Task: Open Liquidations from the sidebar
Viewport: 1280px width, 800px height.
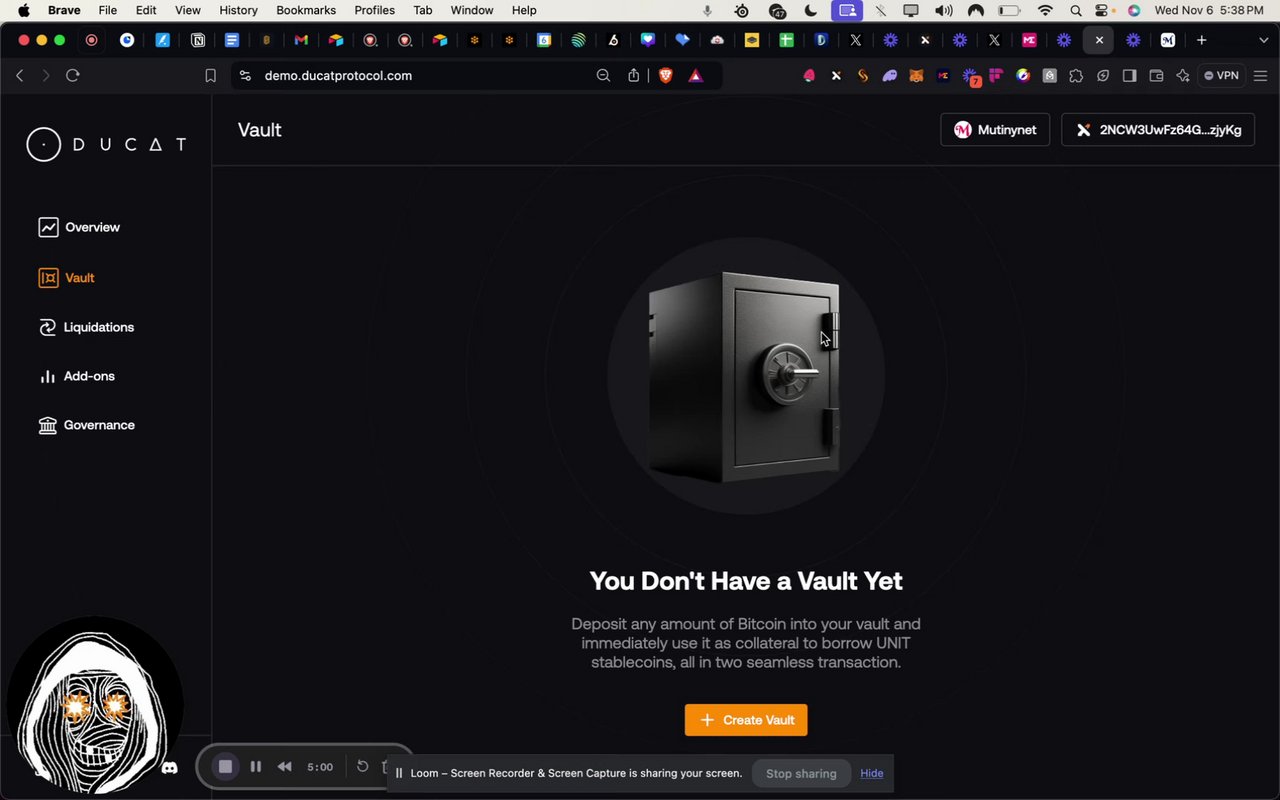Action: (x=86, y=327)
